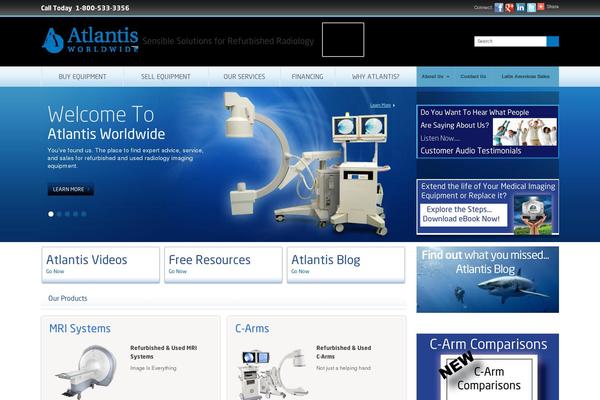600x400 pixels.
Task: Click the C-Arms product image
Action: click(274, 374)
